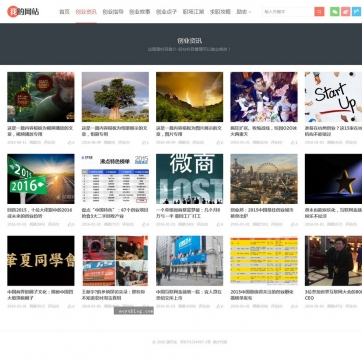Image resolution: width=362 pixels, height=362 pixels.
Task: Click the red site logo
Action: click(23, 12)
